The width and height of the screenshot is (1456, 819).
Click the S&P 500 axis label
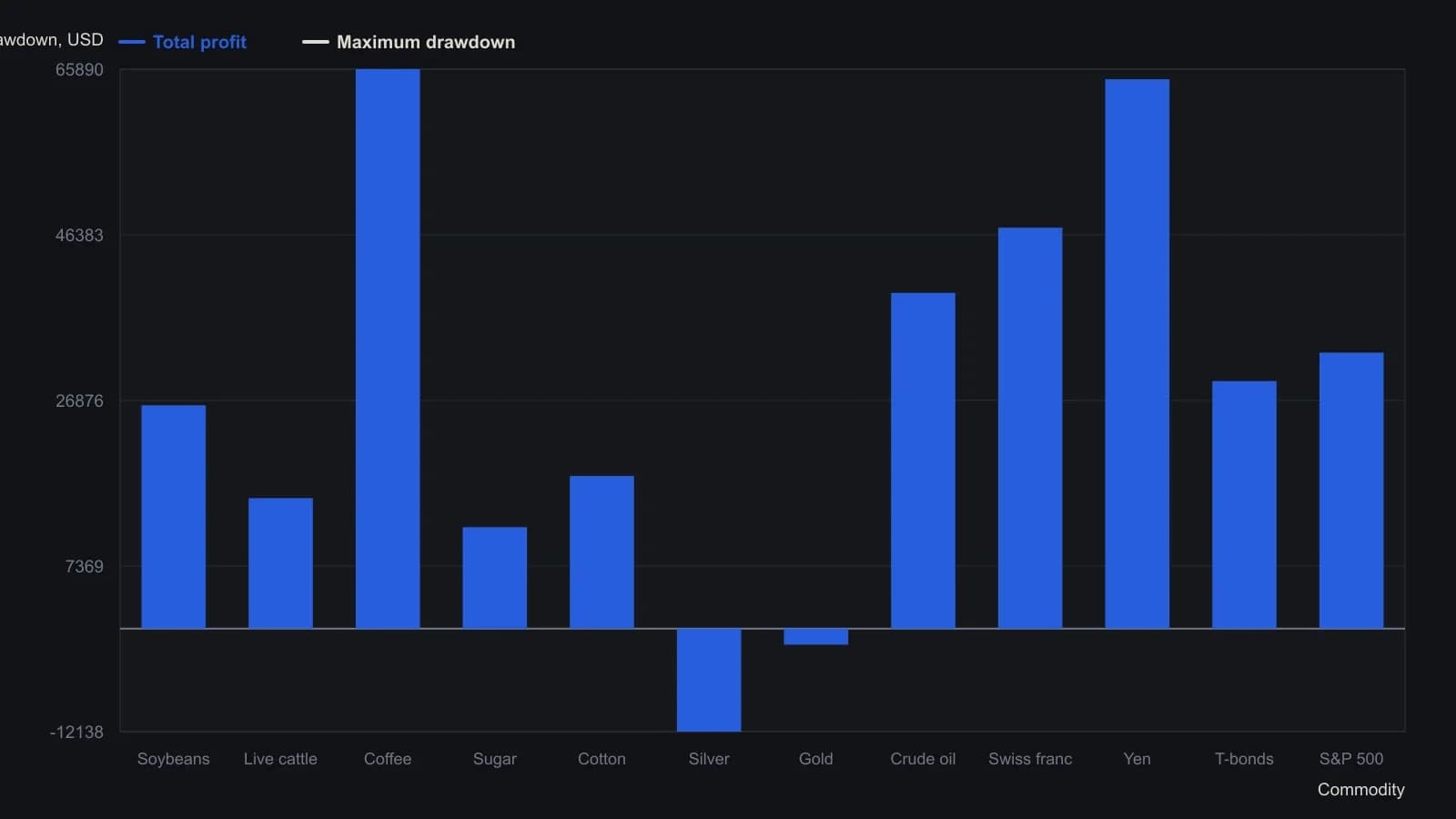click(1351, 759)
